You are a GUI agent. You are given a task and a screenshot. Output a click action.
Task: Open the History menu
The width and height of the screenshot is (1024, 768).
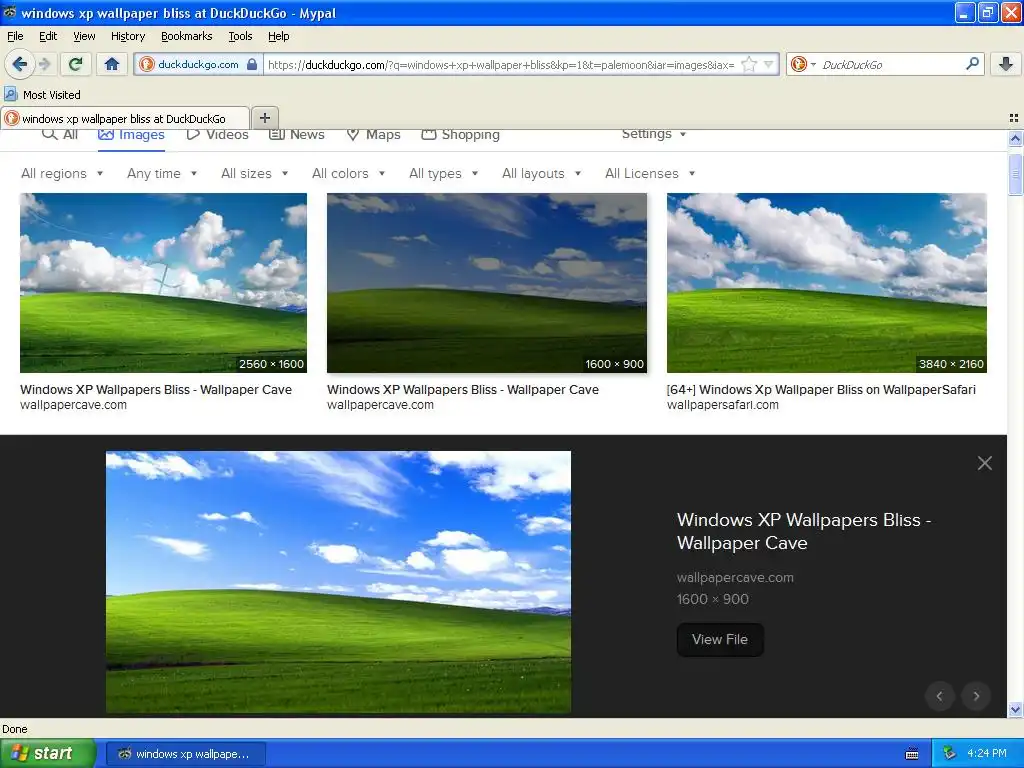coord(127,36)
